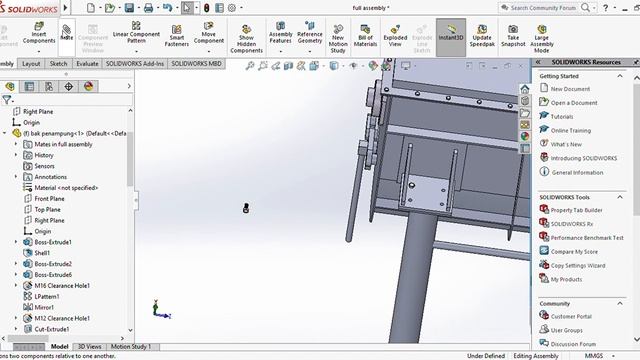Create an Exploded View
The image size is (640, 360).
[x=395, y=36]
